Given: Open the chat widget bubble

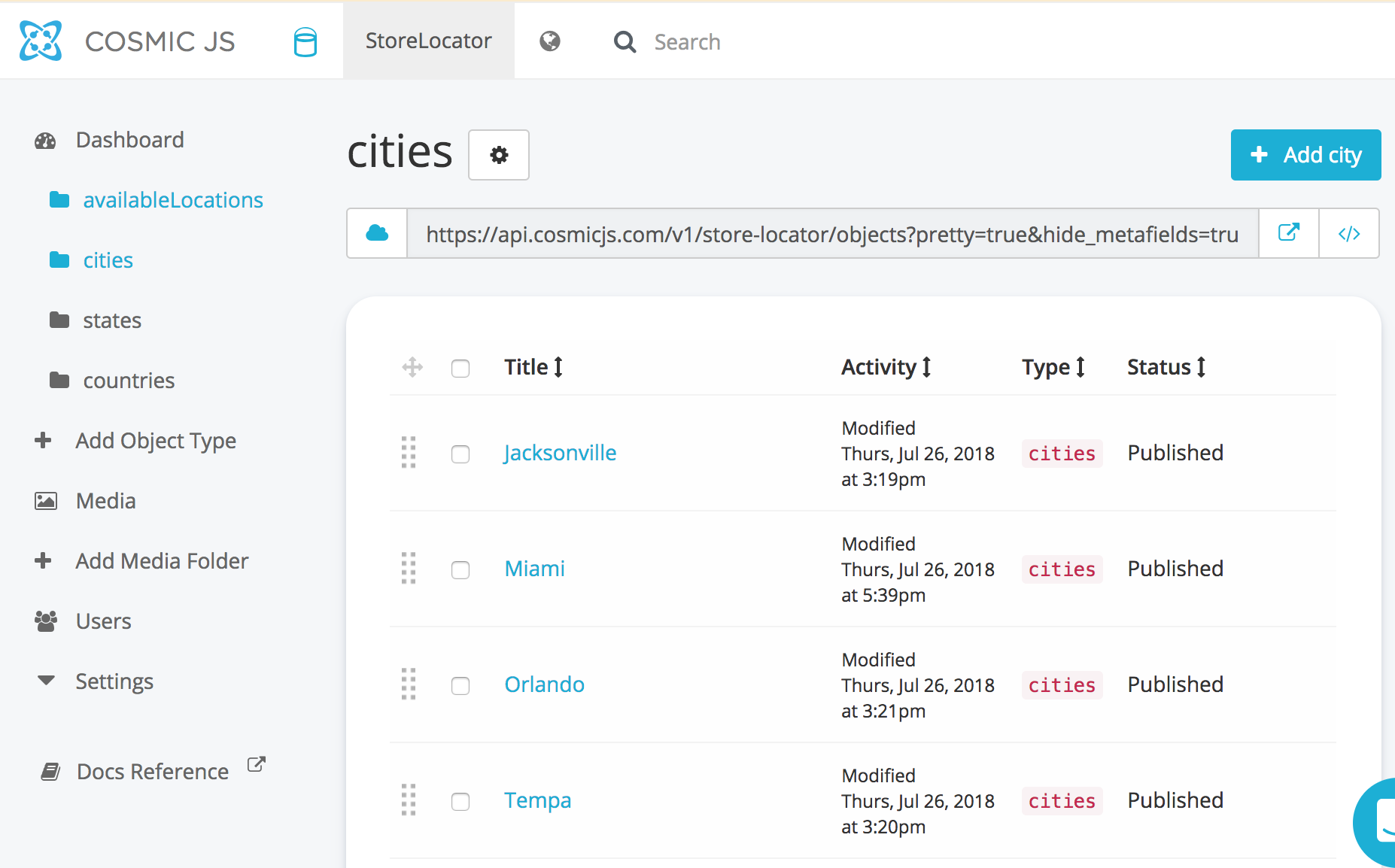Looking at the screenshot, I should [1378, 824].
